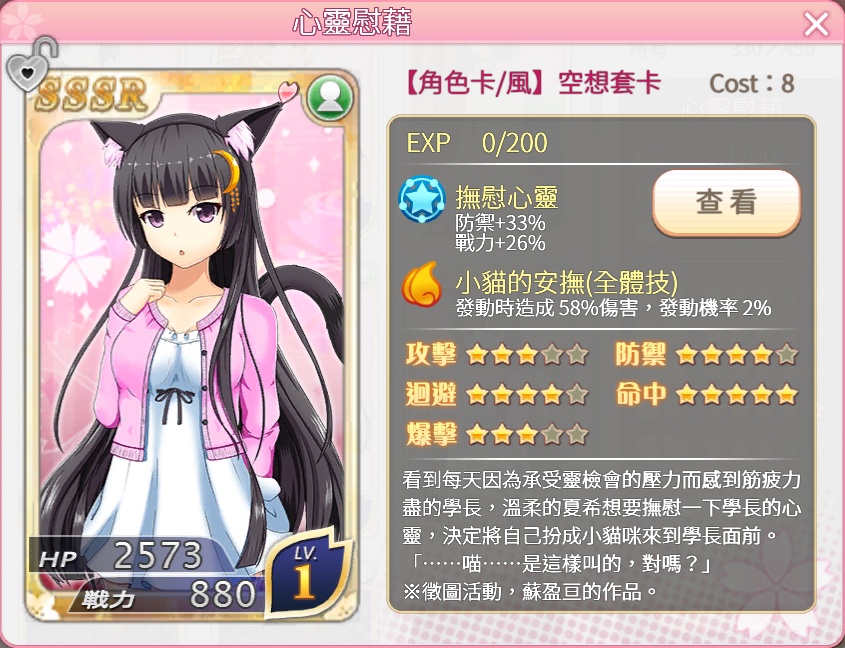Click the pink heart on cat ear
This screenshot has height=648, width=845.
289,91
